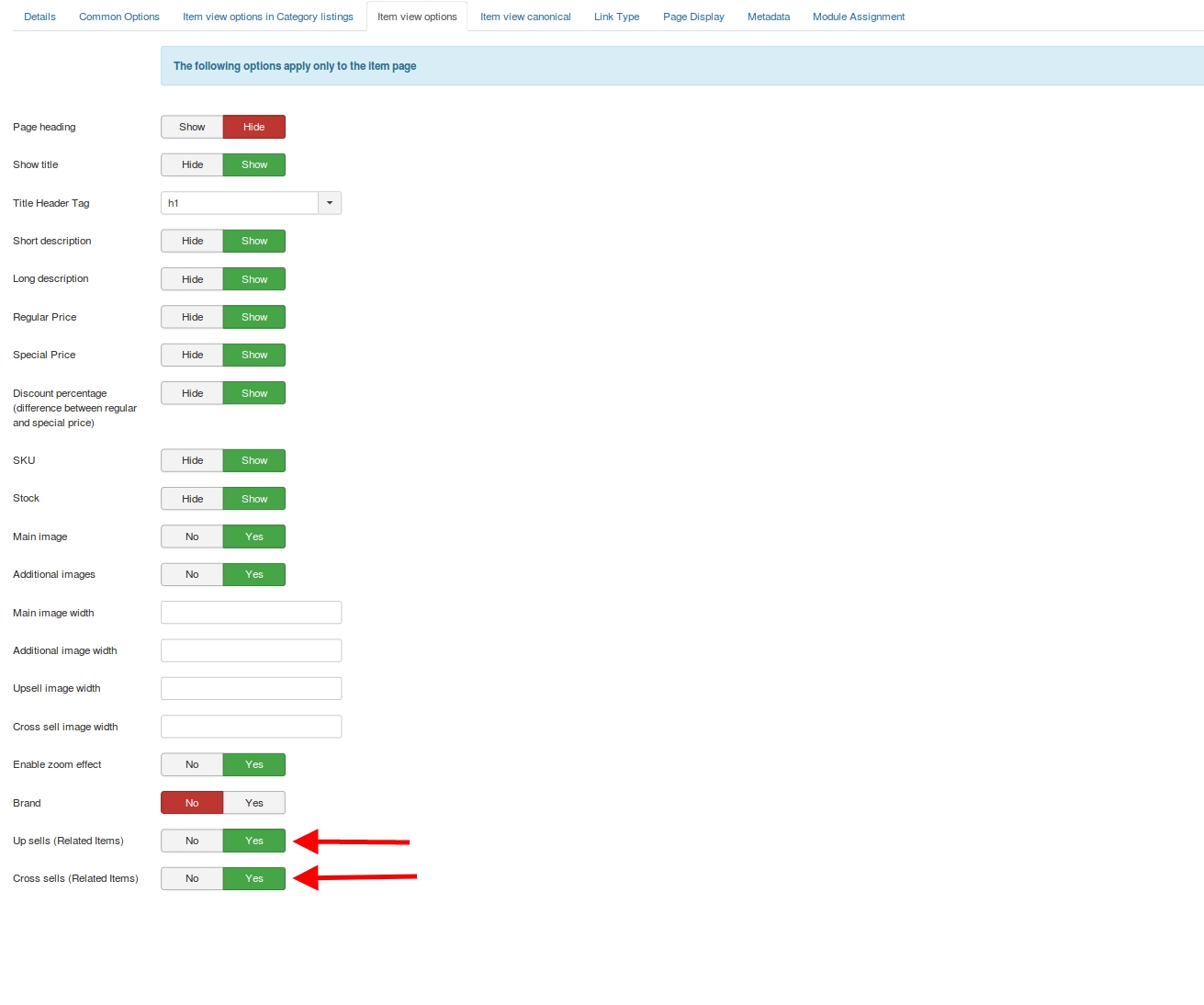Hide the Long description
The width and height of the screenshot is (1204, 1005).
pos(192,279)
